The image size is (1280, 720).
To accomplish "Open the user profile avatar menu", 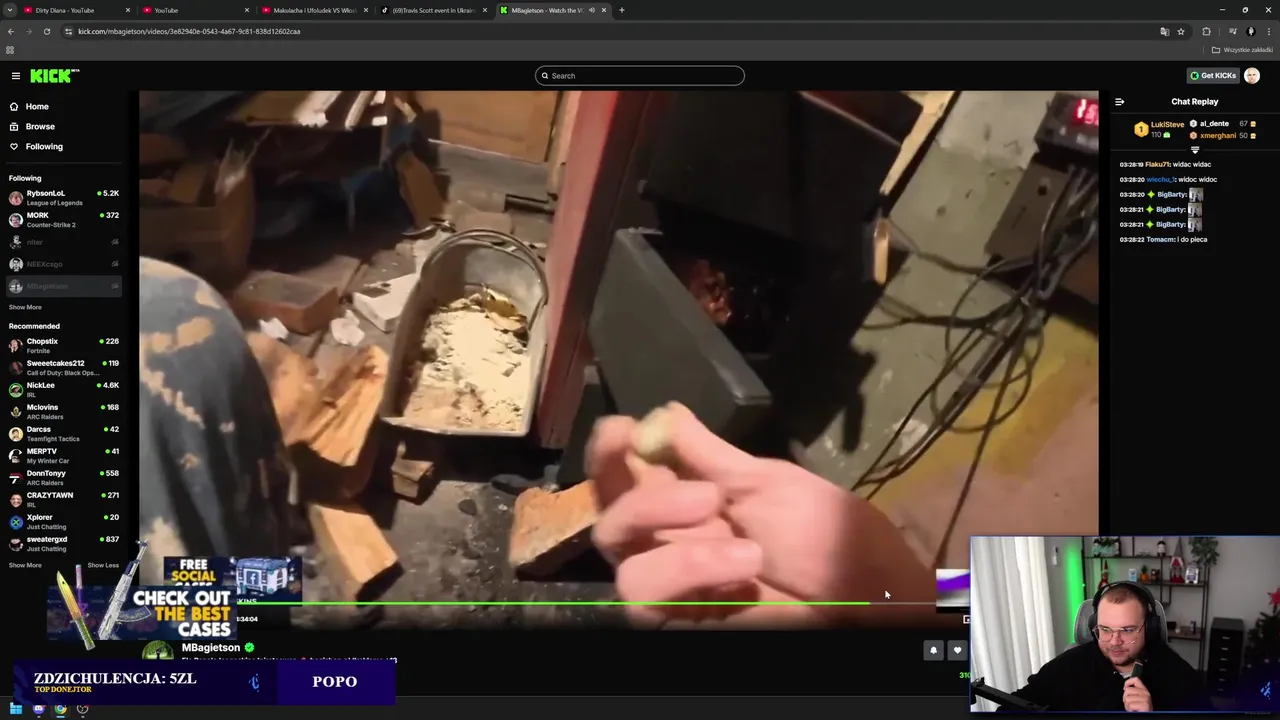I will (1252, 76).
